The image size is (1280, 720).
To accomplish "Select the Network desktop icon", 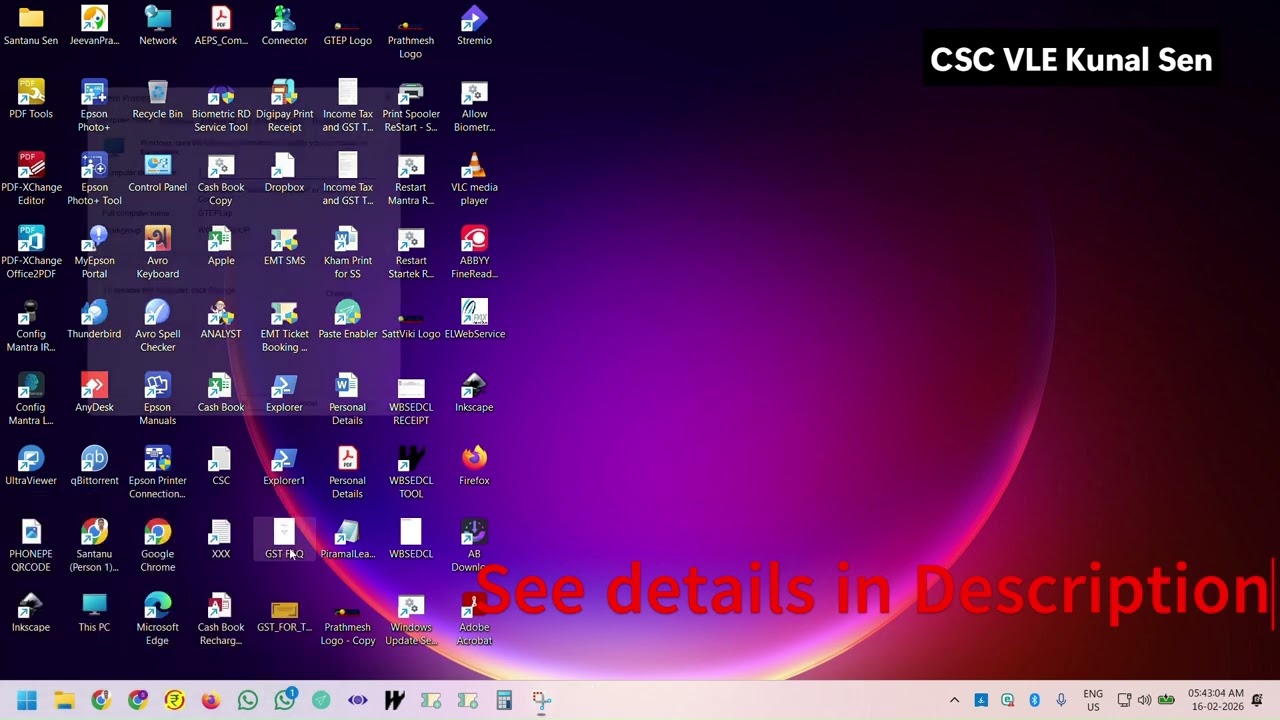I will click(x=158, y=26).
